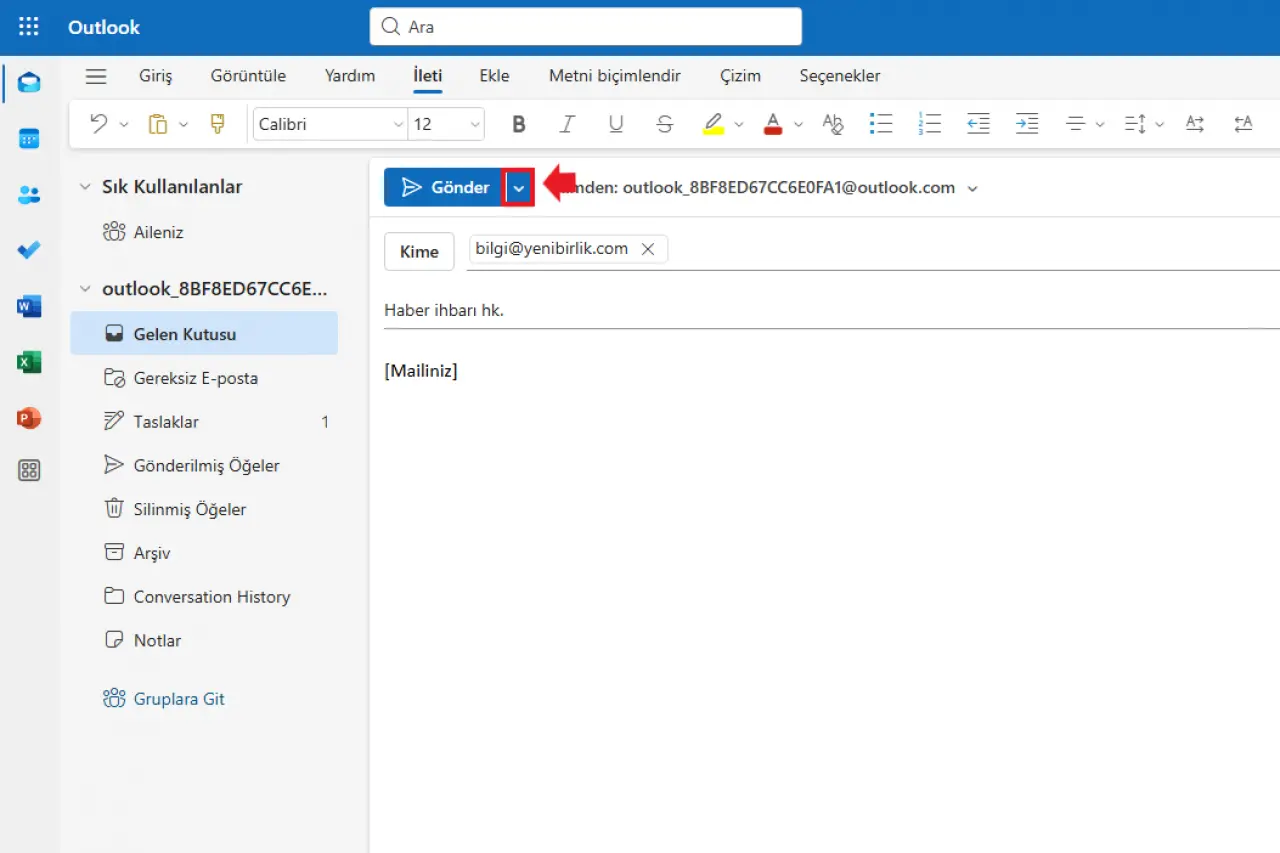Follow the Gruplara Git link
The image size is (1280, 853).
coord(178,699)
